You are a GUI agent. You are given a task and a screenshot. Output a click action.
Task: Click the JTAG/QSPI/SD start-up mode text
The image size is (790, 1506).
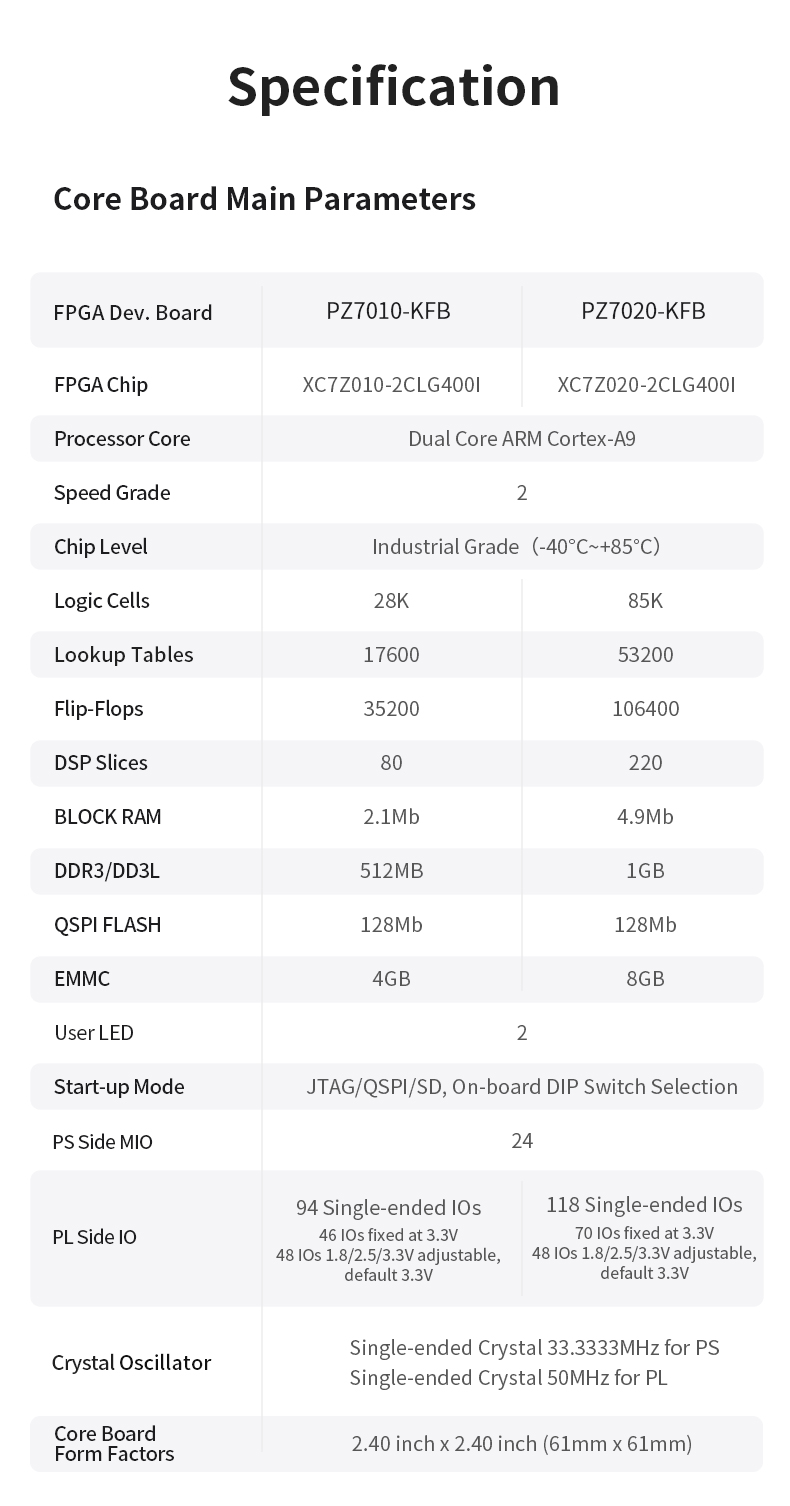[521, 1087]
